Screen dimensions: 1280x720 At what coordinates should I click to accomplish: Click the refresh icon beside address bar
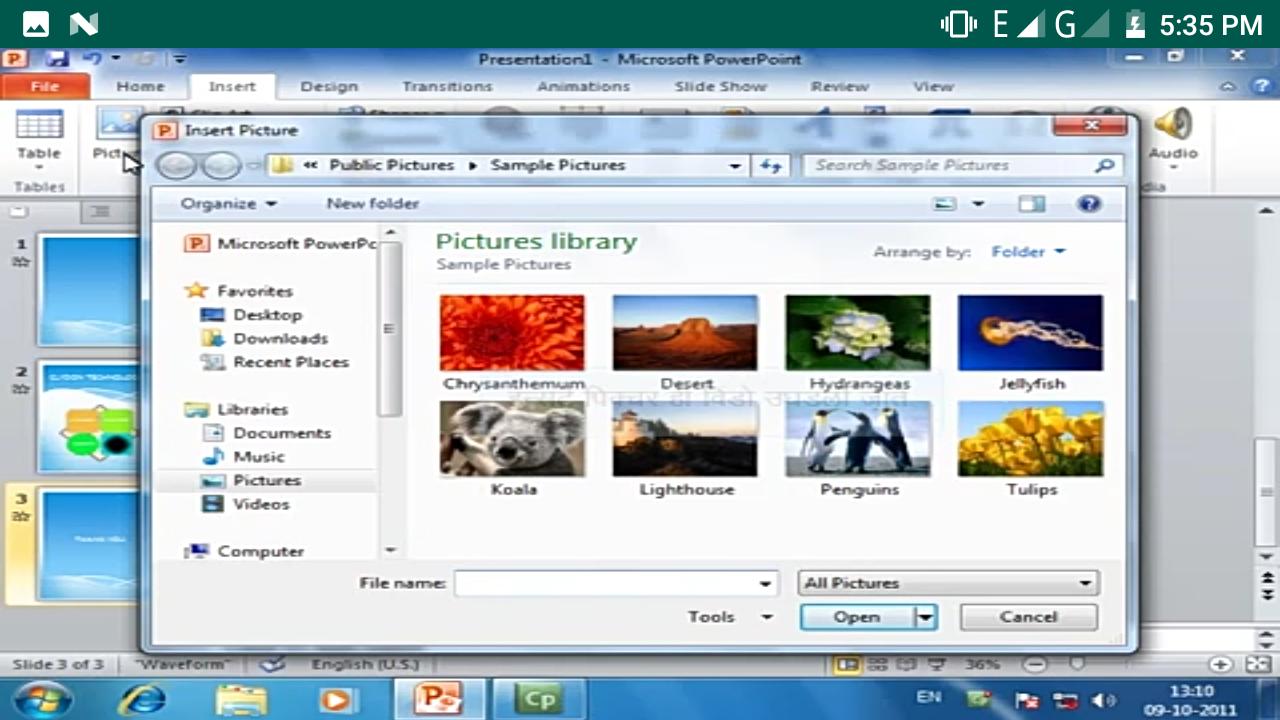tap(771, 166)
